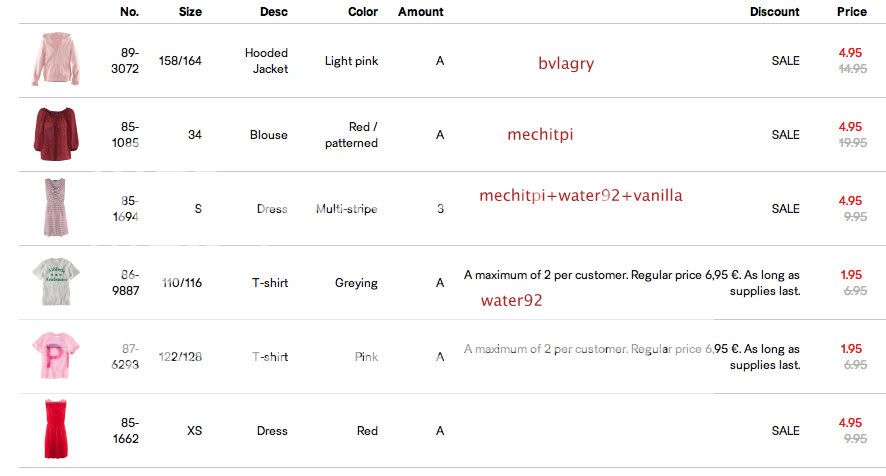Click the light pink hooded jacket thumbnail
Viewport: 886px width, 476px height.
[48, 60]
